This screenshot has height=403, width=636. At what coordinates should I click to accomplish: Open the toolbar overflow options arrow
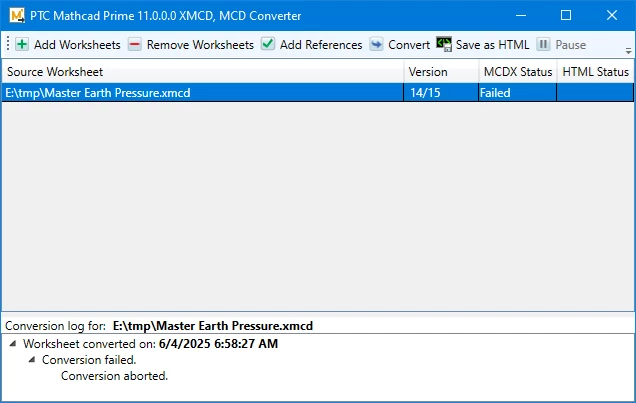pos(628,51)
